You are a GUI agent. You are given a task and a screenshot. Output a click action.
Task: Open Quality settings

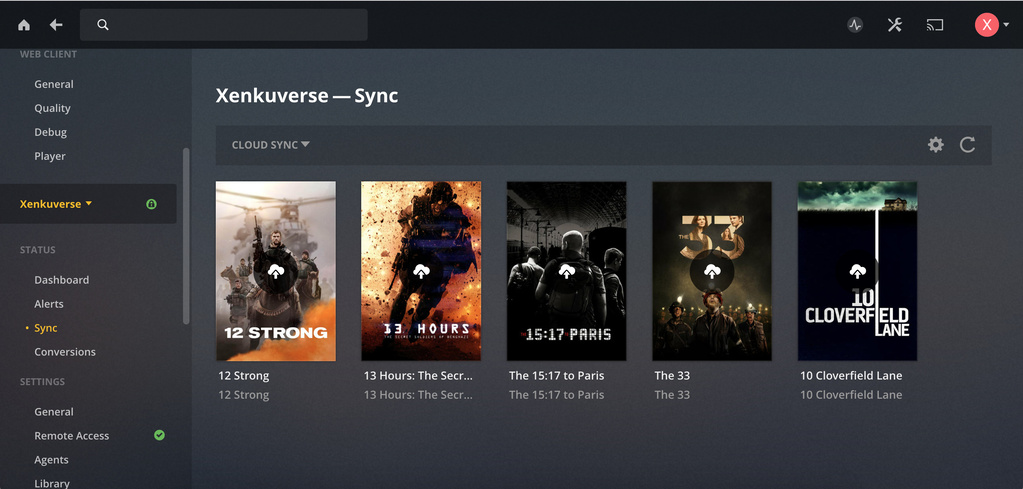(52, 108)
